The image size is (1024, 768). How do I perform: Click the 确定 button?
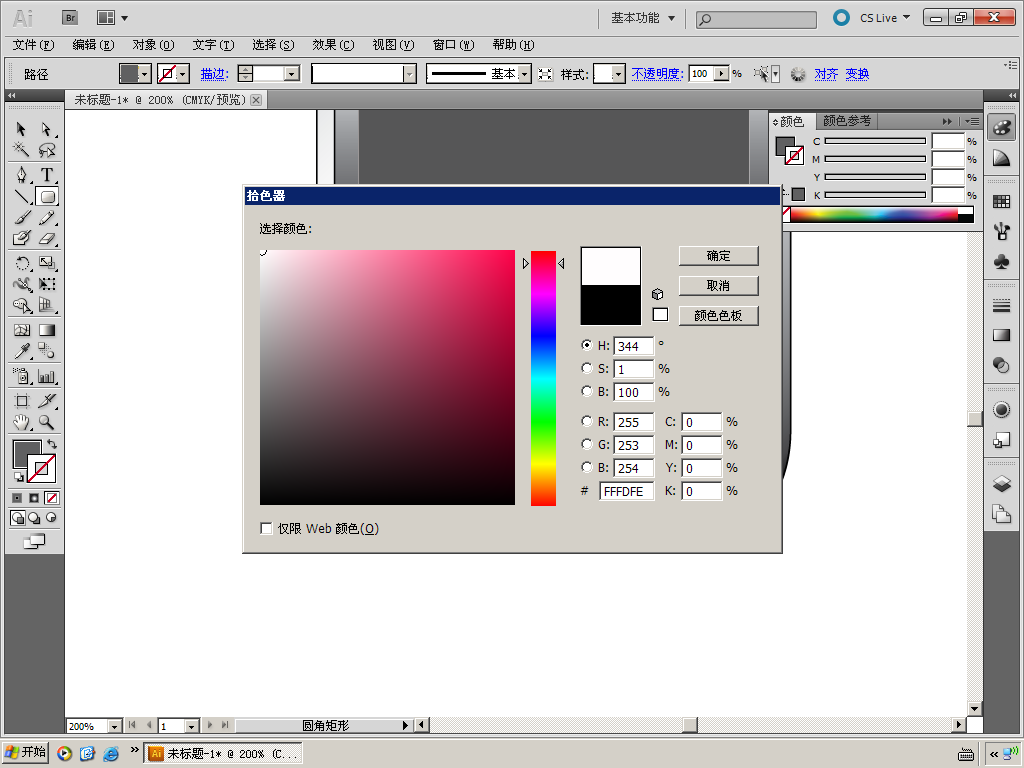pyautogui.click(x=718, y=256)
